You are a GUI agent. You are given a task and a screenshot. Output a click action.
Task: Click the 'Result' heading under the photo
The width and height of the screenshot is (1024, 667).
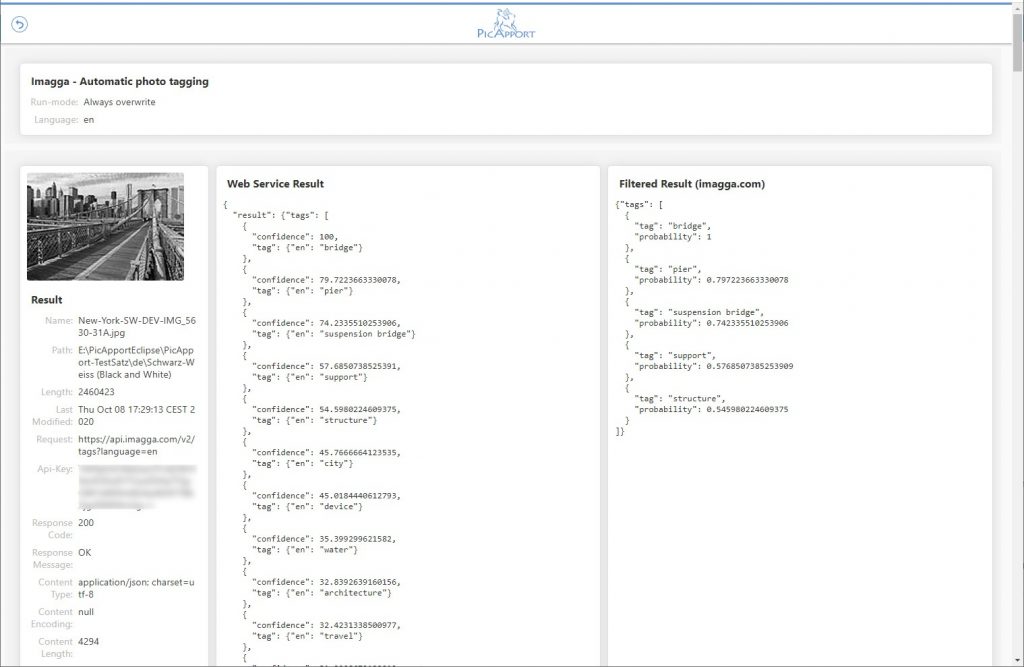(47, 300)
